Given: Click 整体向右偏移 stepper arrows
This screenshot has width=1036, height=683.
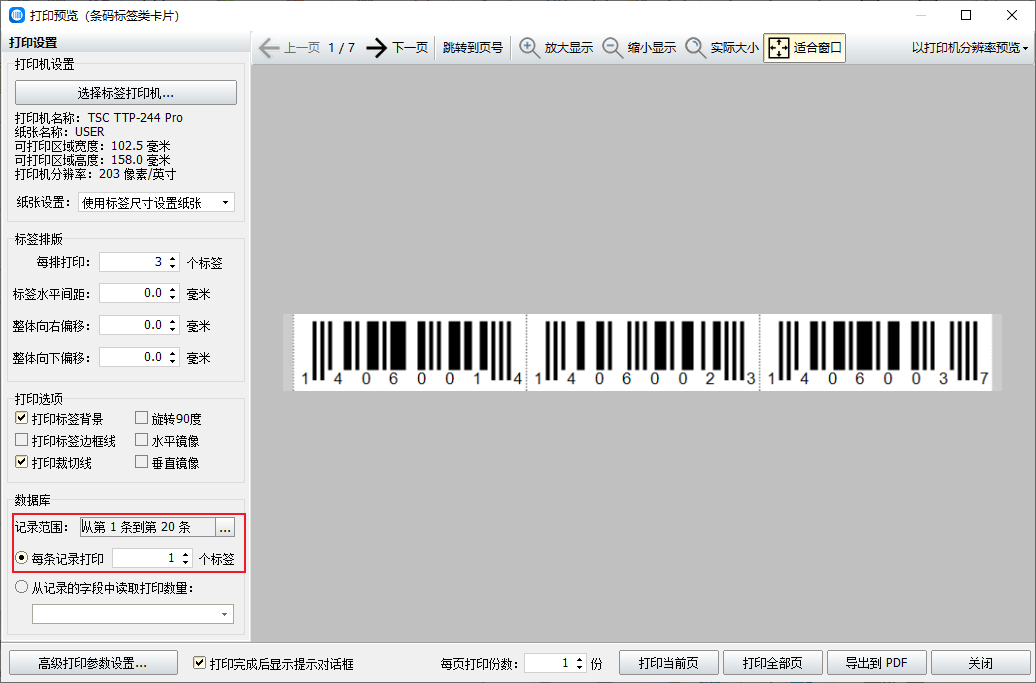Looking at the screenshot, I should 172,325.
